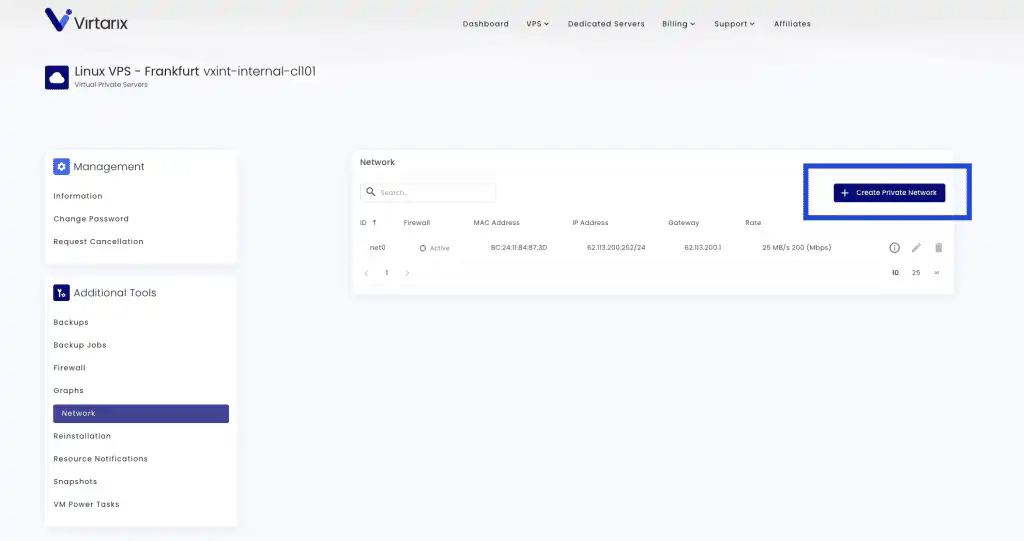Image resolution: width=1024 pixels, height=541 pixels.
Task: Open Snapshots in Additional Tools
Action: 75,482
